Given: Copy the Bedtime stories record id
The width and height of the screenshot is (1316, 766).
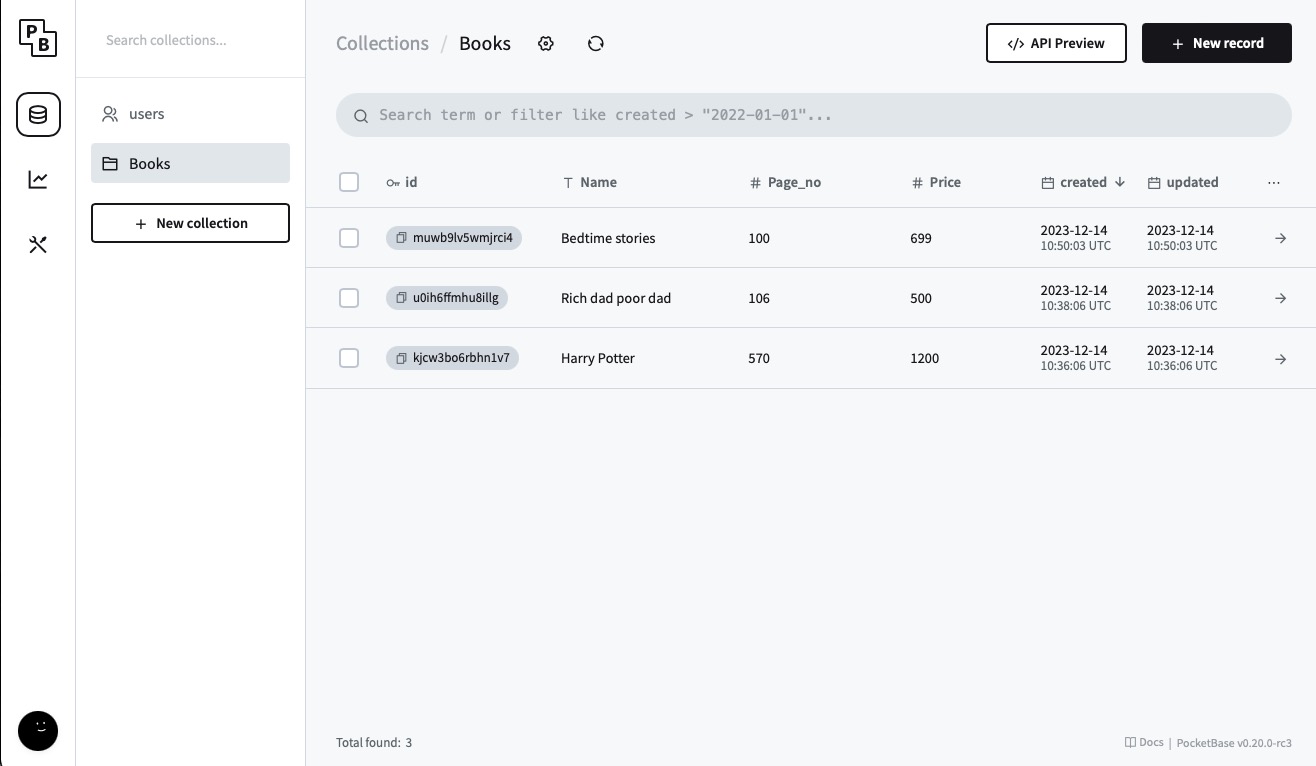Looking at the screenshot, I should [402, 238].
